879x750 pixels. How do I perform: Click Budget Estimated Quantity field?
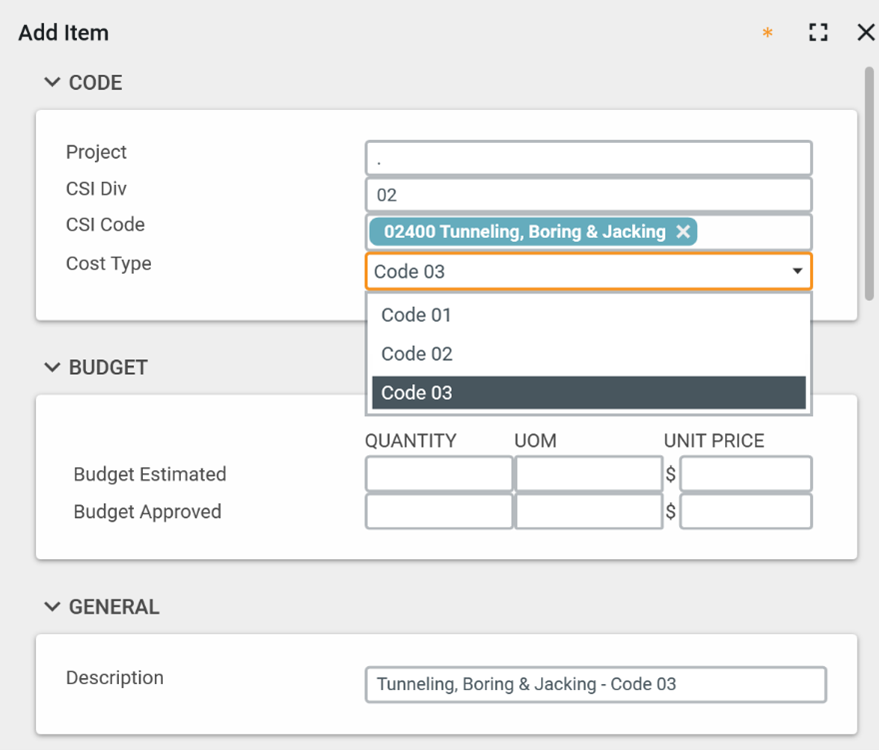438,474
